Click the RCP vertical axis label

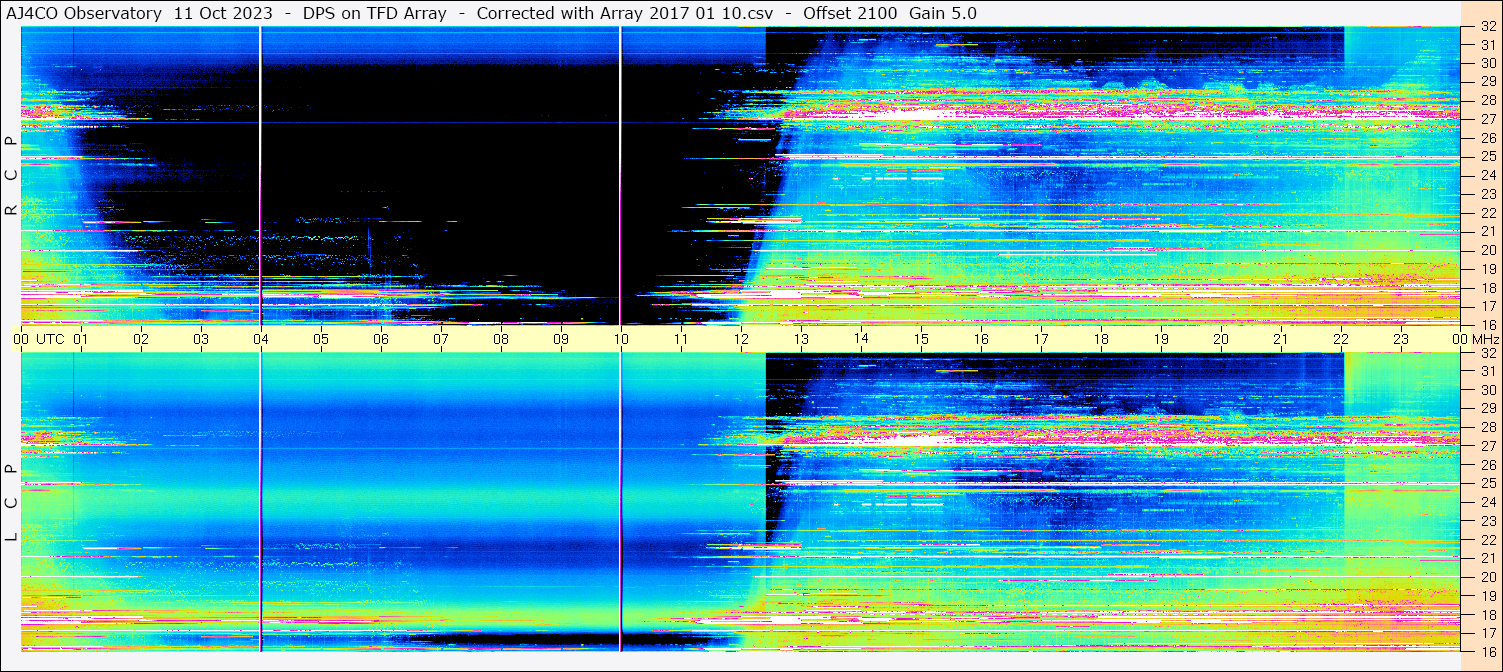10,175
